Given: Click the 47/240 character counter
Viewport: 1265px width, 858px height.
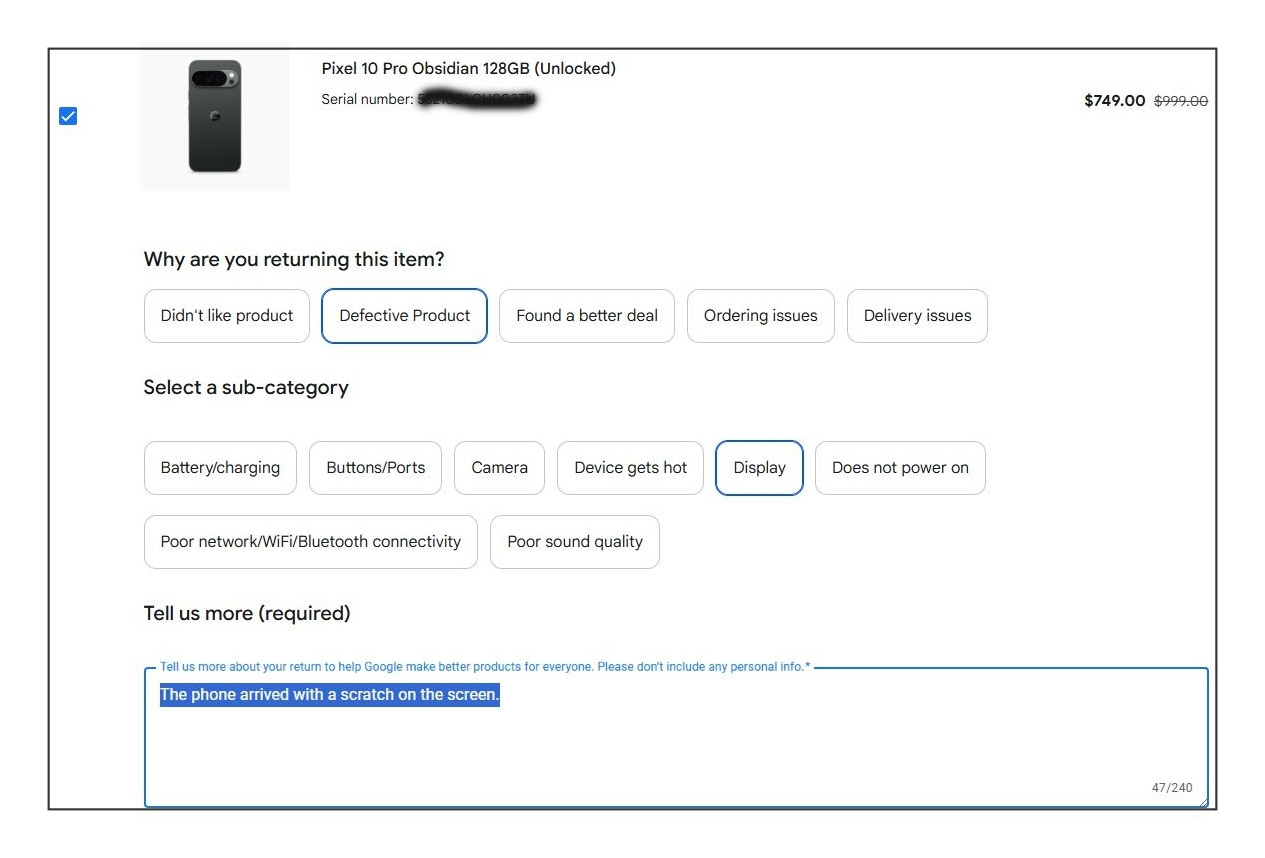Looking at the screenshot, I should [1172, 788].
